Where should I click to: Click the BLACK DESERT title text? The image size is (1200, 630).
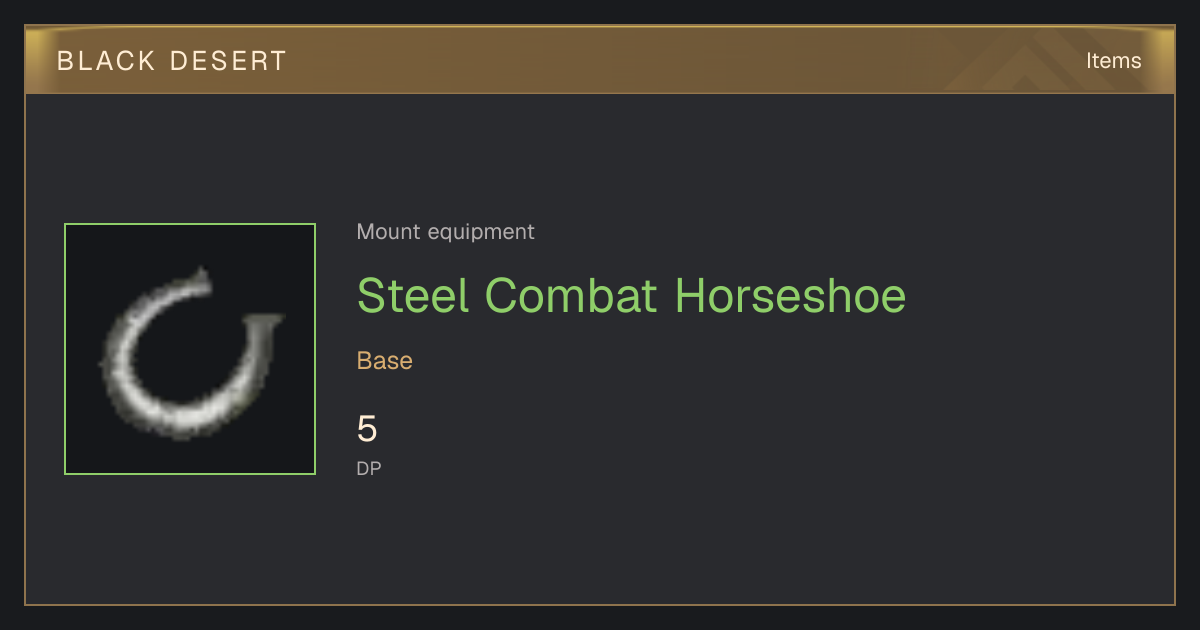172,61
